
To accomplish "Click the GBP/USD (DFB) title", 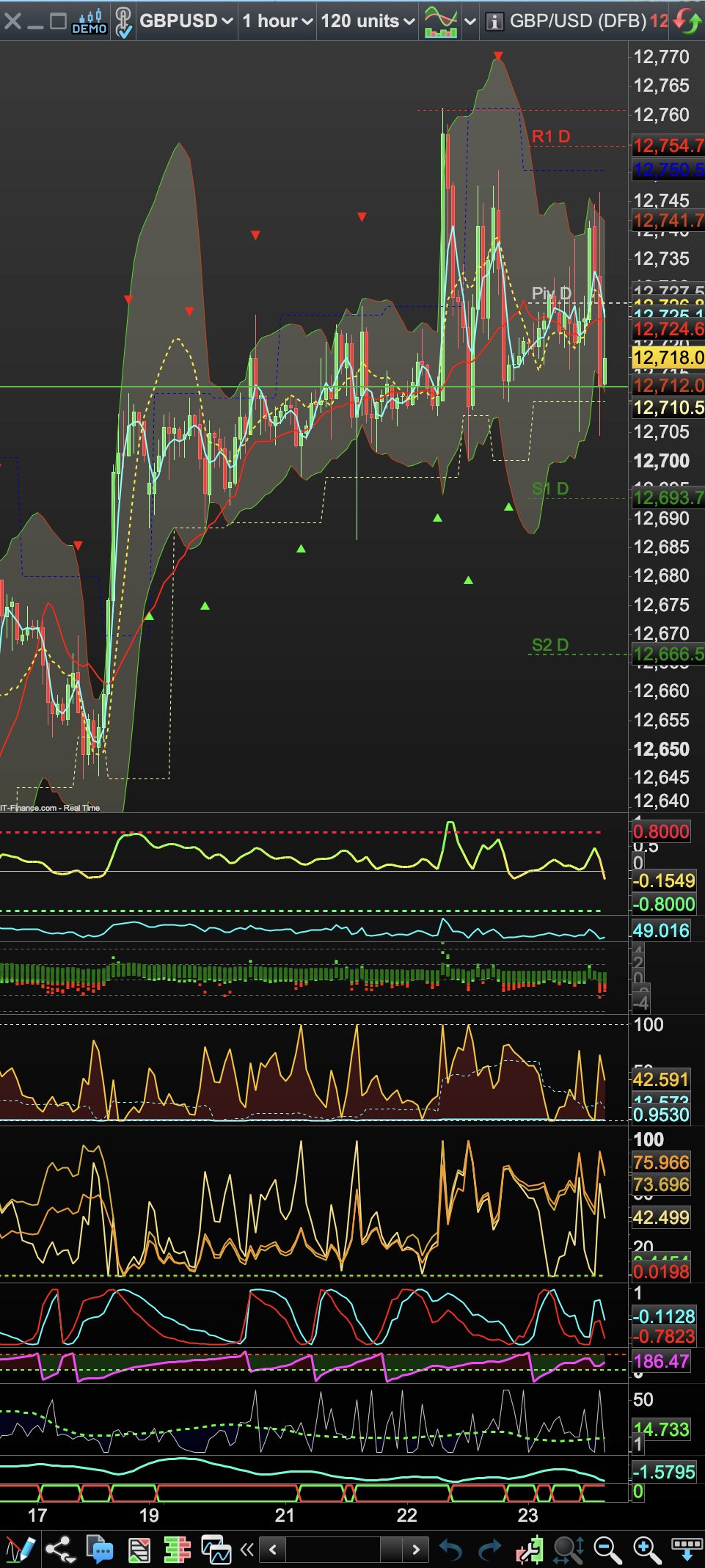I will [x=578, y=21].
